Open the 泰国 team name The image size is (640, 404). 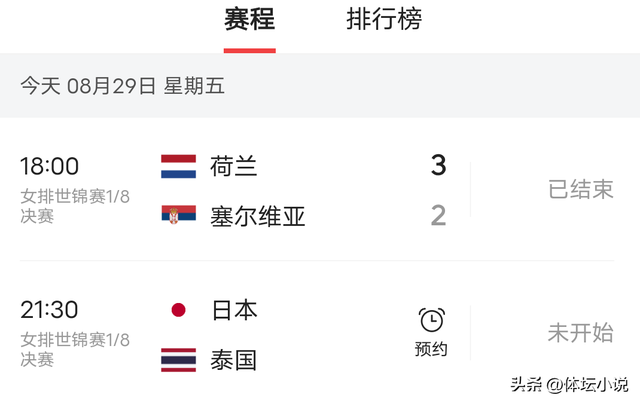click(233, 360)
